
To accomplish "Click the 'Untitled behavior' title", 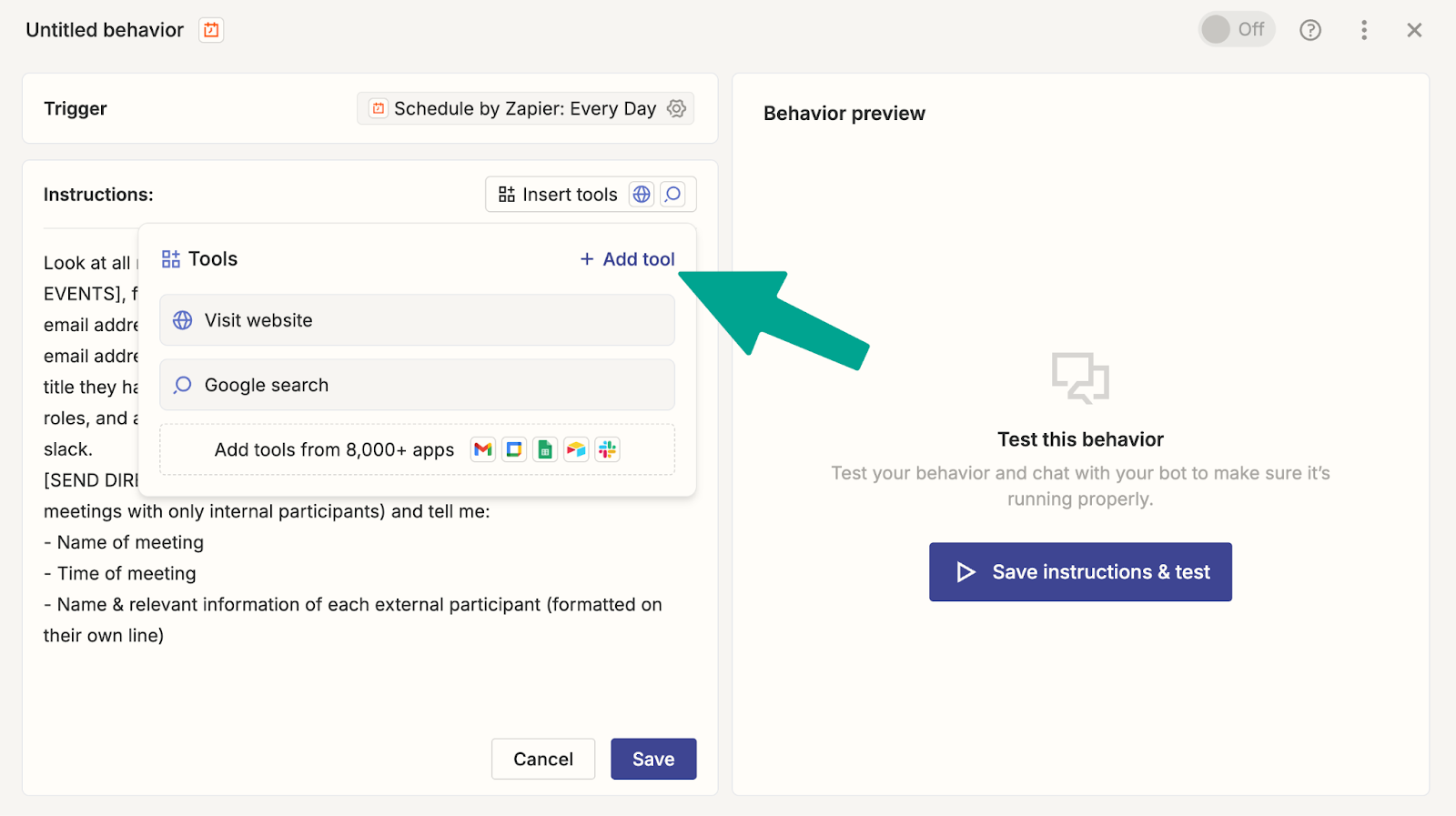I will (x=105, y=30).
